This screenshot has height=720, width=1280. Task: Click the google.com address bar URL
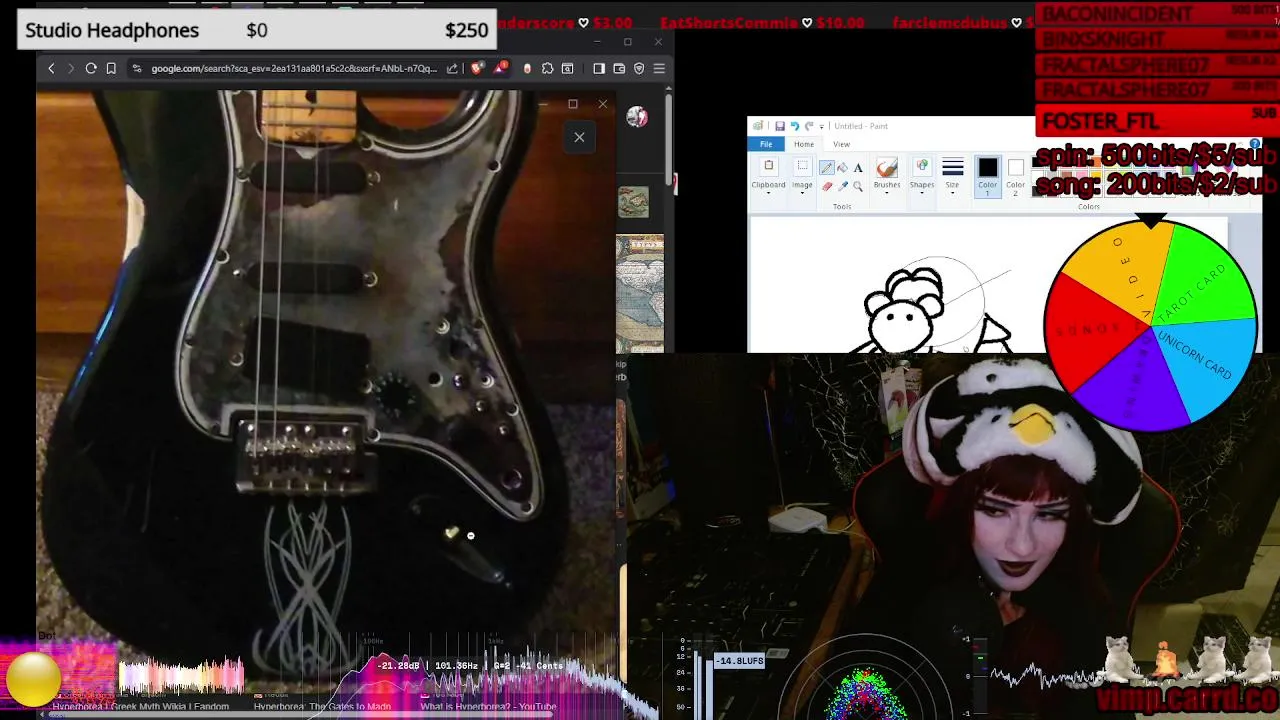point(294,68)
